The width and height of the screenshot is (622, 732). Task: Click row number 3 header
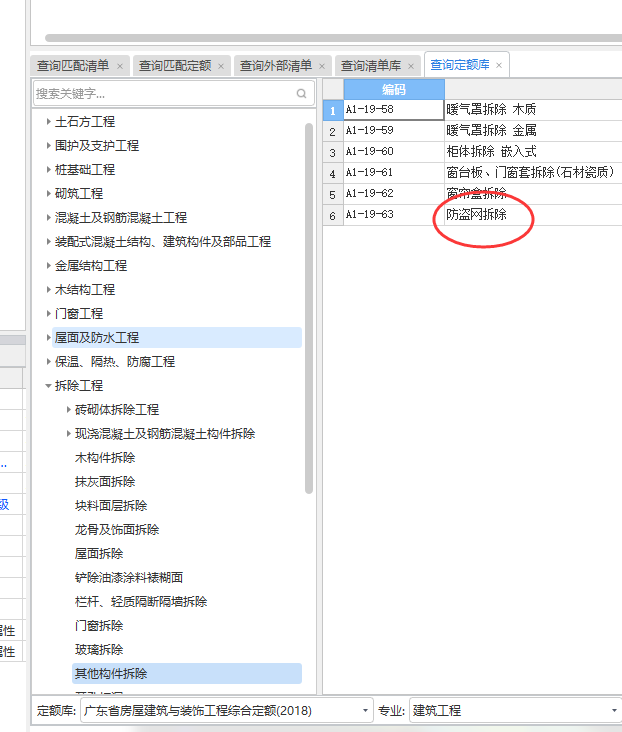point(333,153)
